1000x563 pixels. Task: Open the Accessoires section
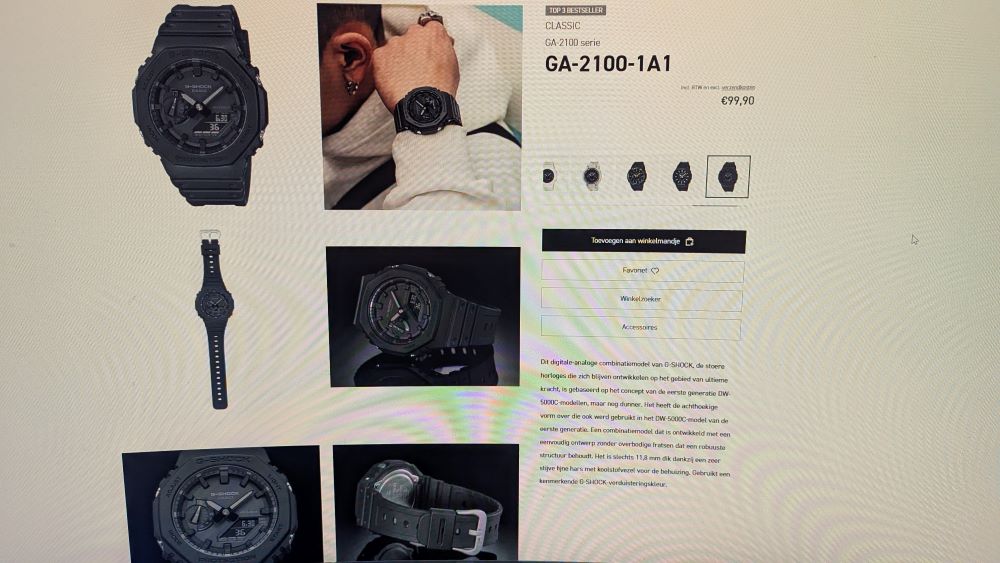(x=641, y=328)
